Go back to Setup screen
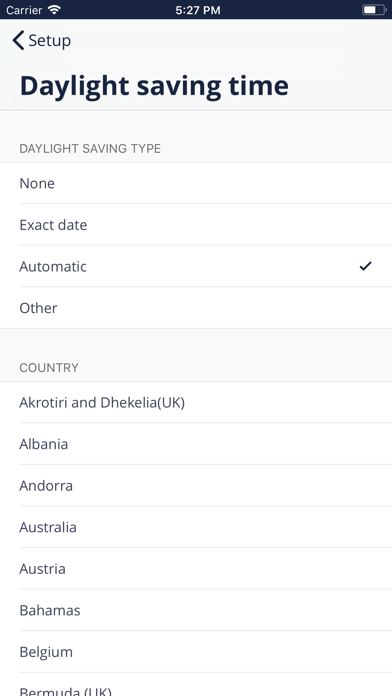The image size is (392, 696). pyautogui.click(x=41, y=40)
